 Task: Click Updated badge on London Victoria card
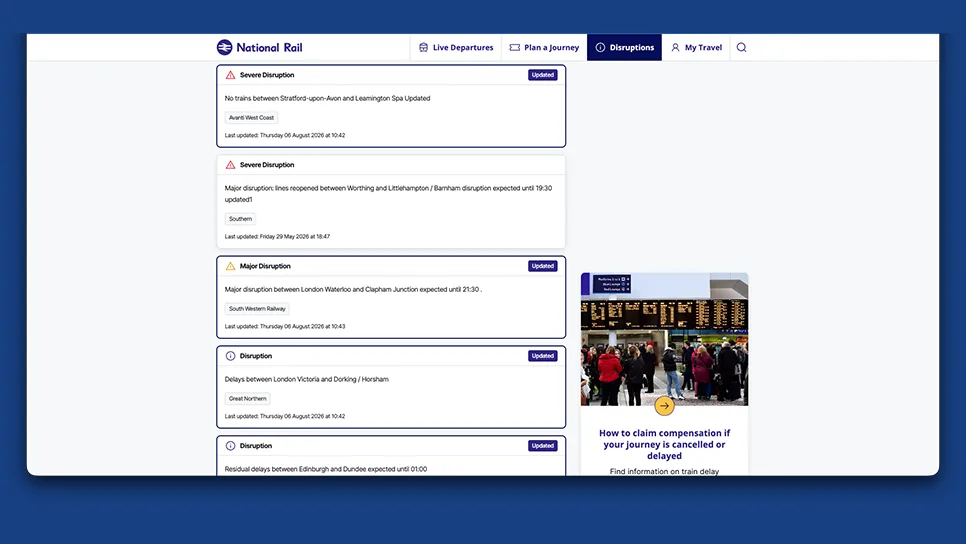(543, 356)
